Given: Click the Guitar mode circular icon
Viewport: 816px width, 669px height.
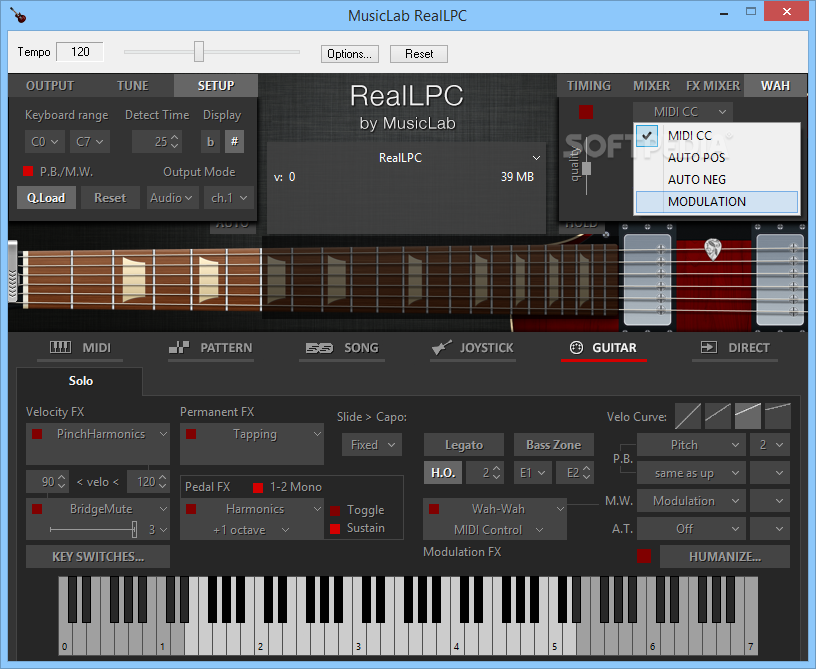Looking at the screenshot, I should coord(576,348).
